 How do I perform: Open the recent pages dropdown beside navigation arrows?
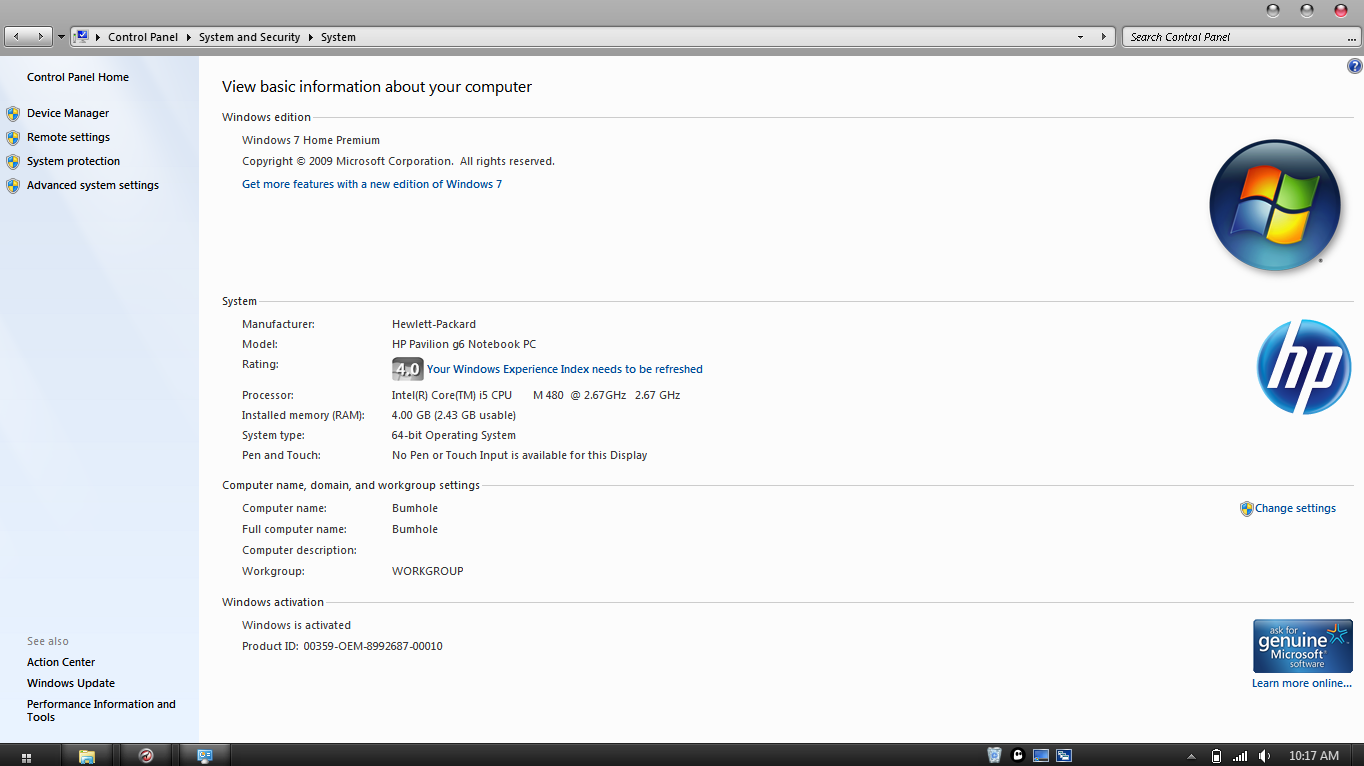[x=61, y=37]
